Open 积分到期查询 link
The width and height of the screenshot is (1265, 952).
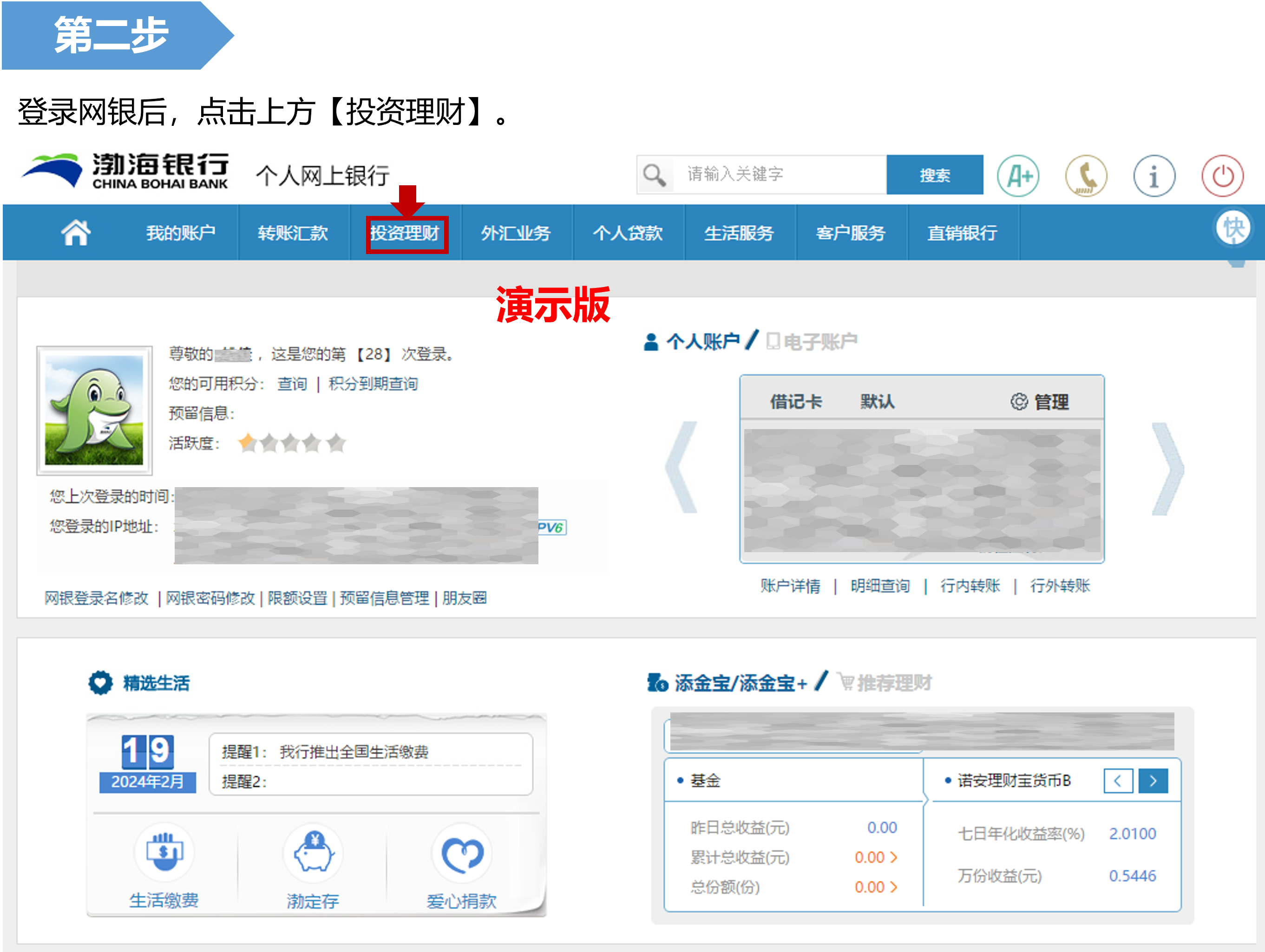(373, 384)
